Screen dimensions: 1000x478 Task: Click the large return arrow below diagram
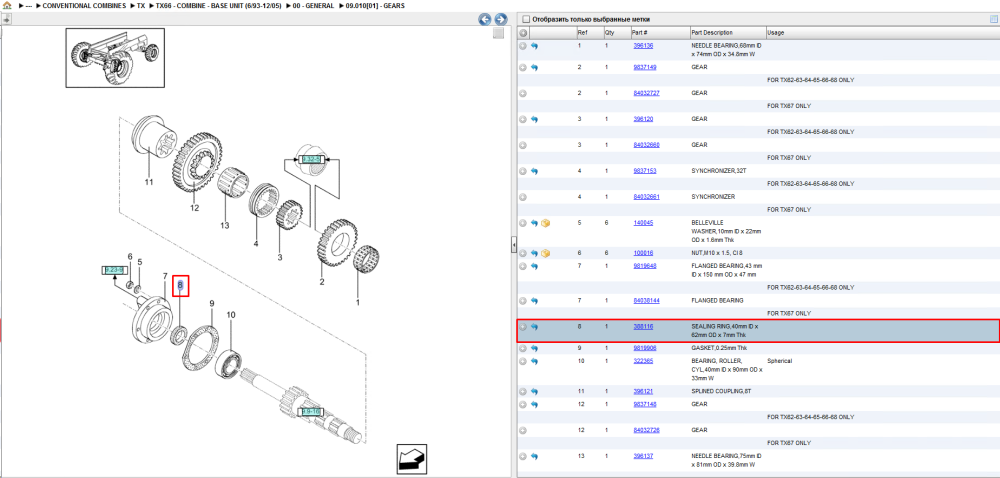[411, 459]
